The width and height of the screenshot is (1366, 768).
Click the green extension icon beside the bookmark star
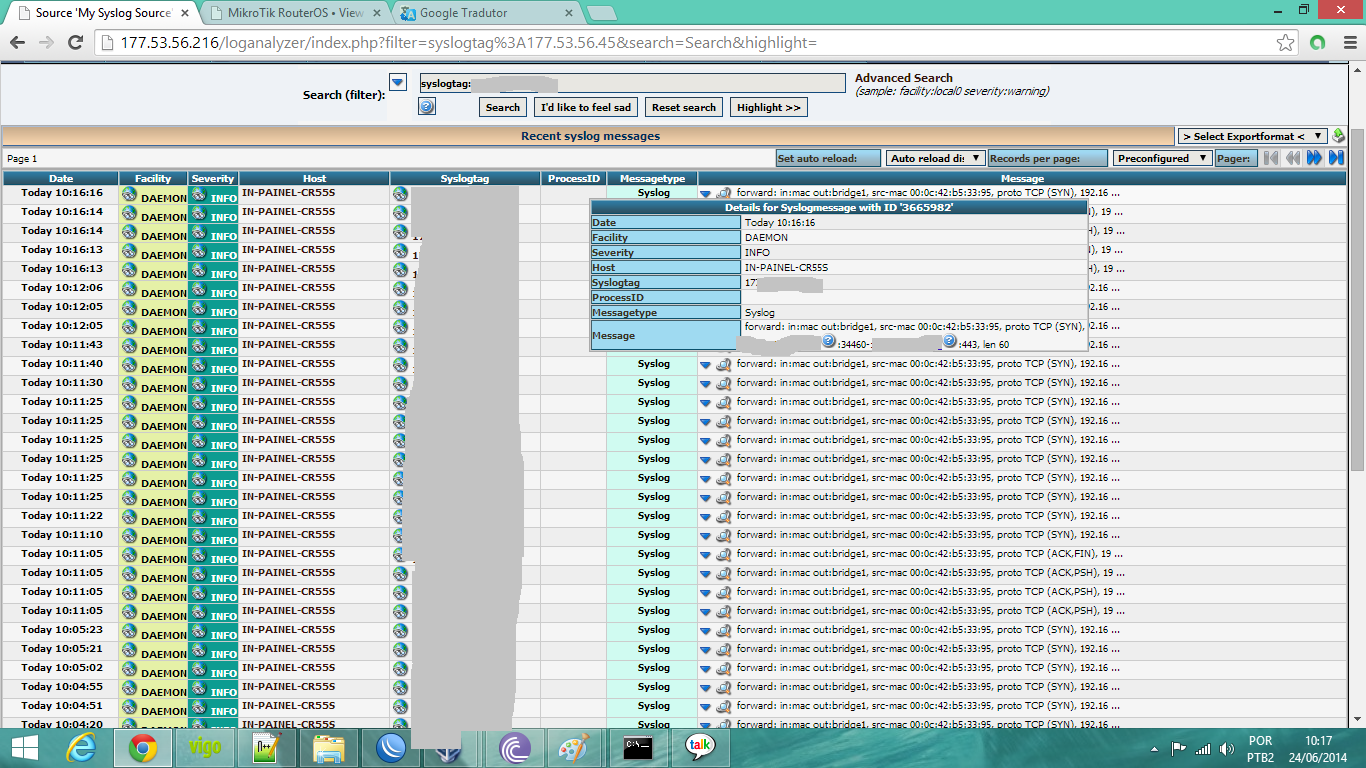1318,43
